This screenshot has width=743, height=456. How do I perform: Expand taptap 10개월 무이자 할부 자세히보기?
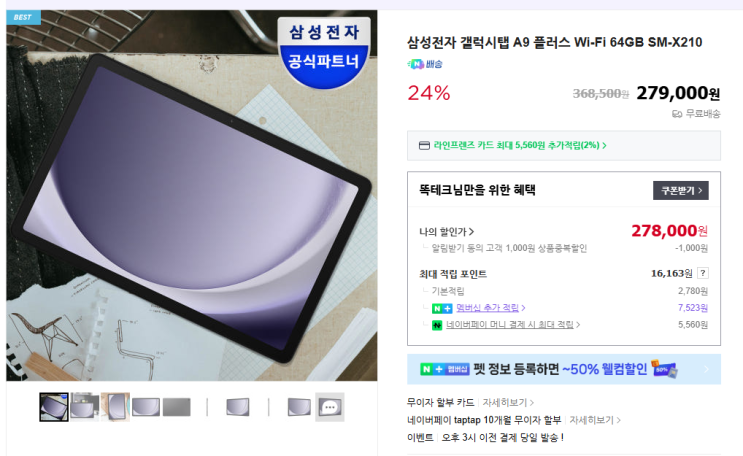(595, 420)
